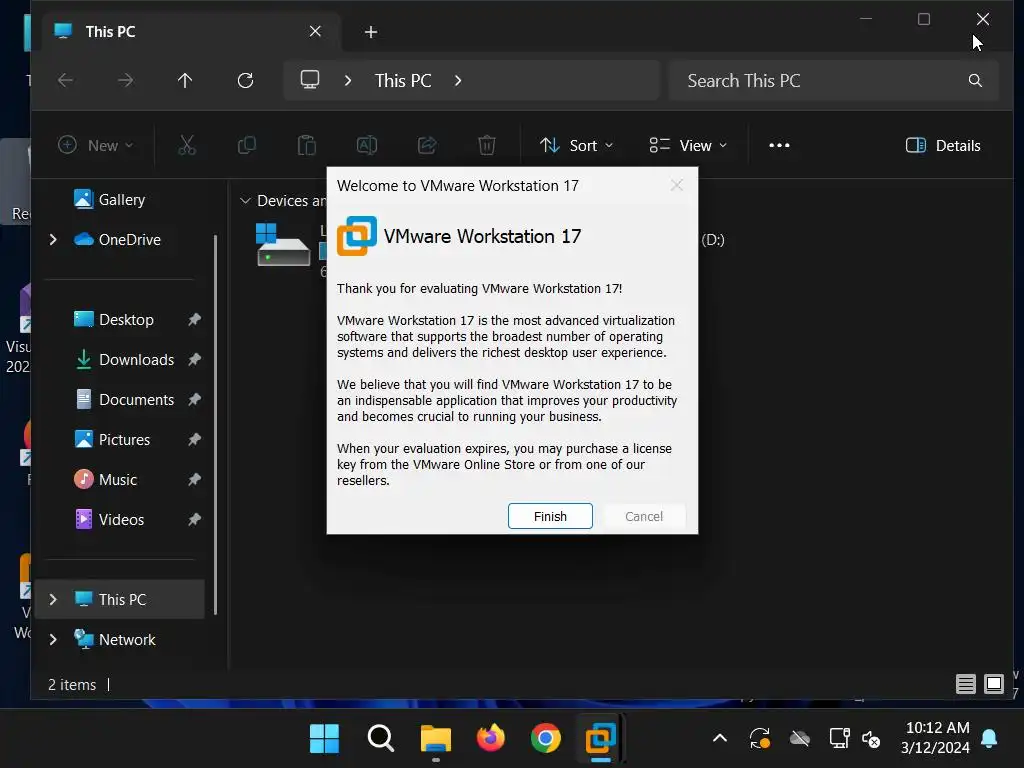This screenshot has height=768, width=1024.
Task: Close the This PC tab
Action: [x=315, y=31]
